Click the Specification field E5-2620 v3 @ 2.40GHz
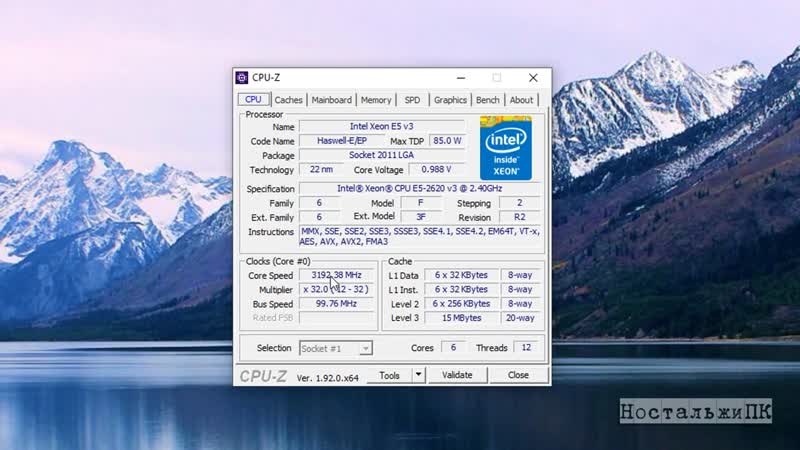 pyautogui.click(x=419, y=188)
